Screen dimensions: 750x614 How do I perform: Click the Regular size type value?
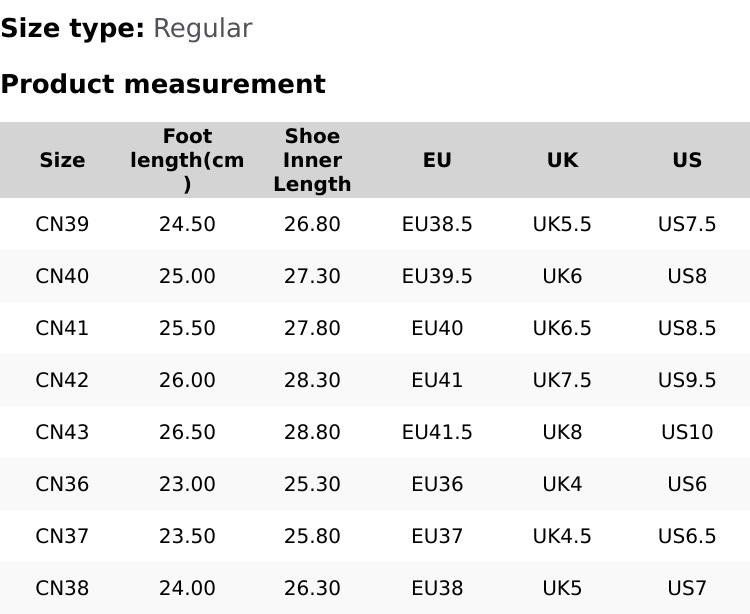(x=202, y=29)
